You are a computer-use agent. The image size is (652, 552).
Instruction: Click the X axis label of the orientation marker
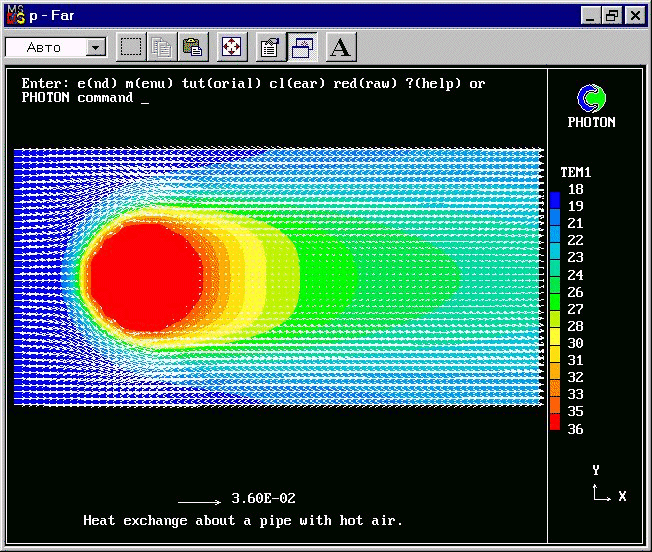[622, 496]
